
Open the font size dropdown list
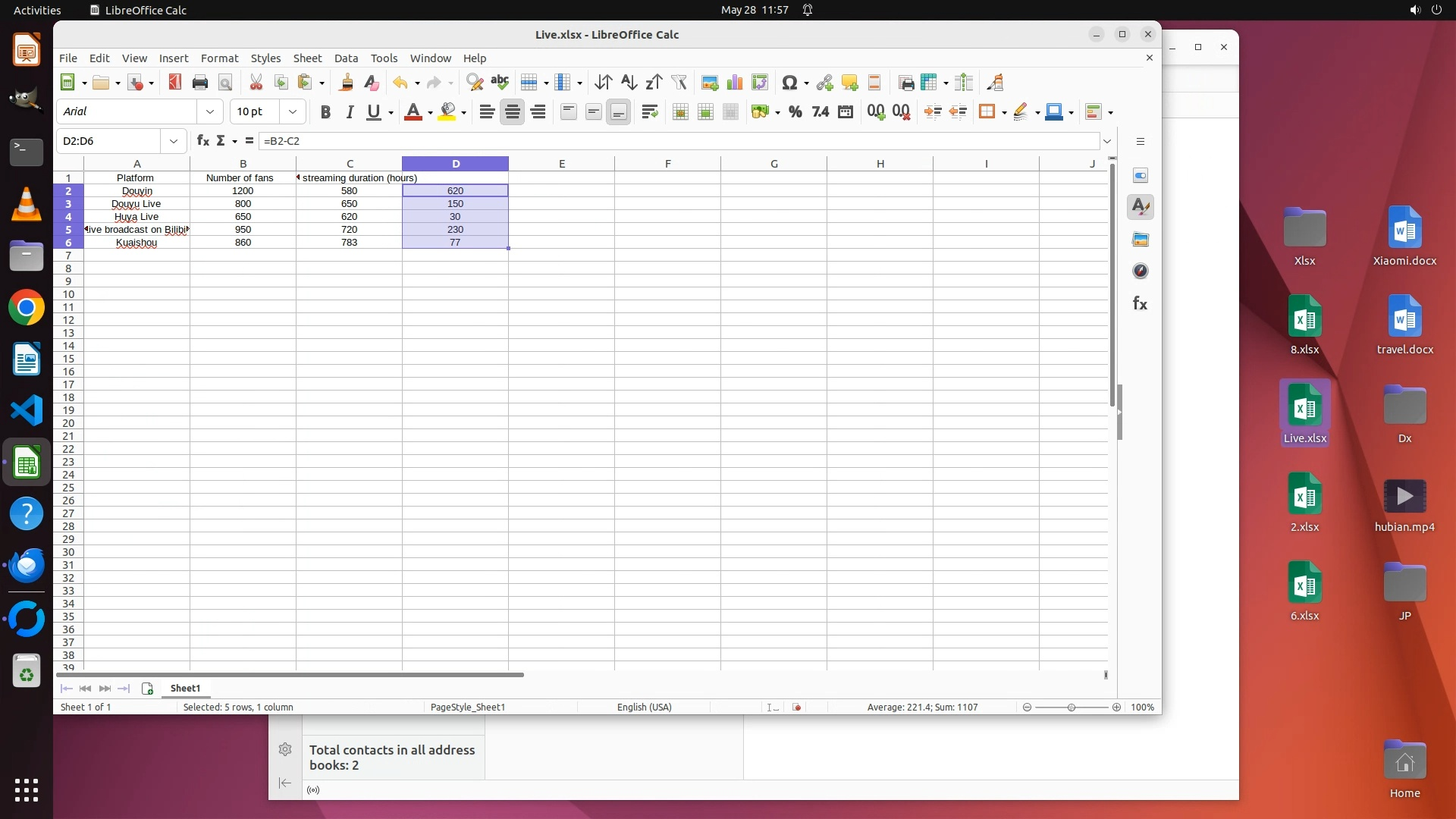click(x=292, y=111)
